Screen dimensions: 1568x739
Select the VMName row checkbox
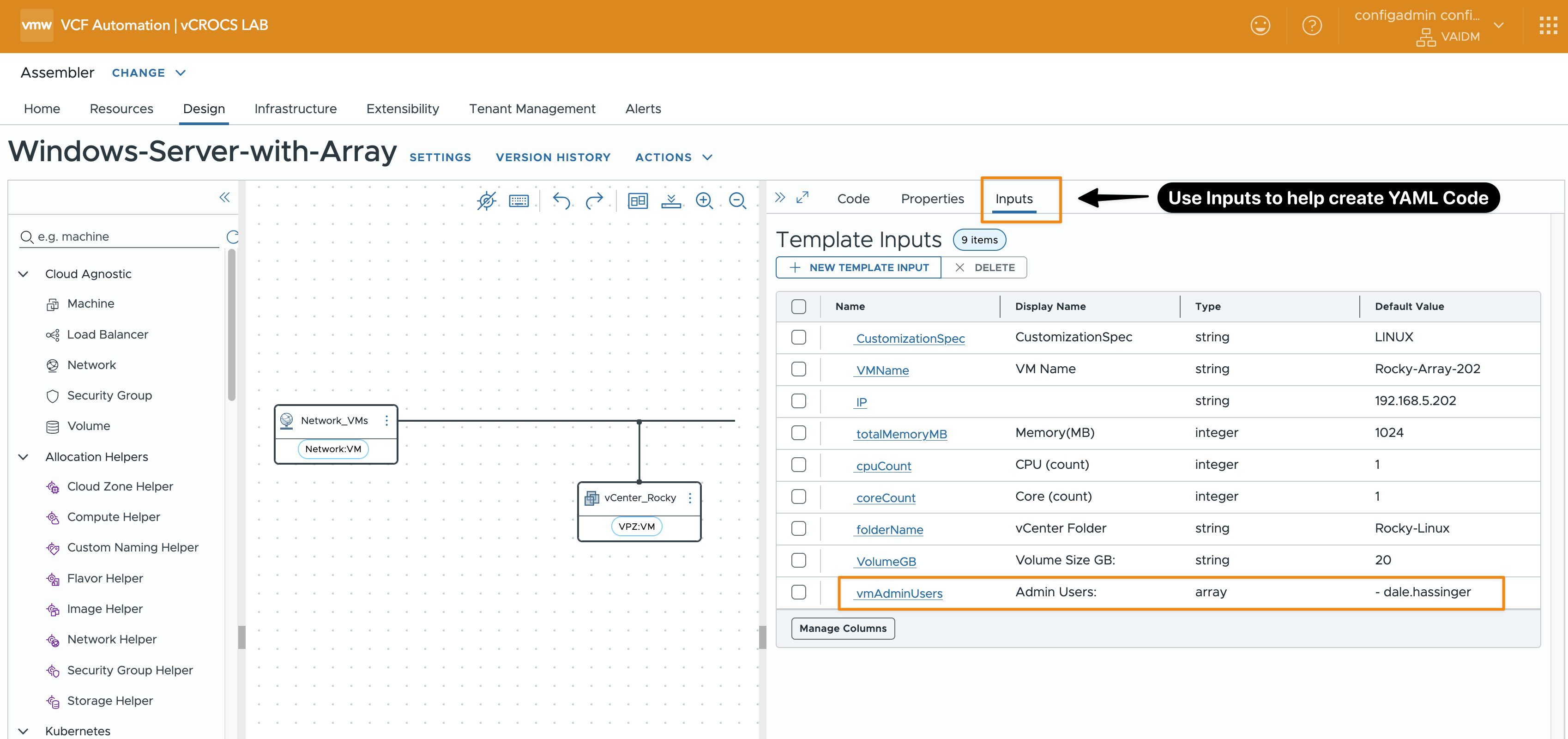799,369
